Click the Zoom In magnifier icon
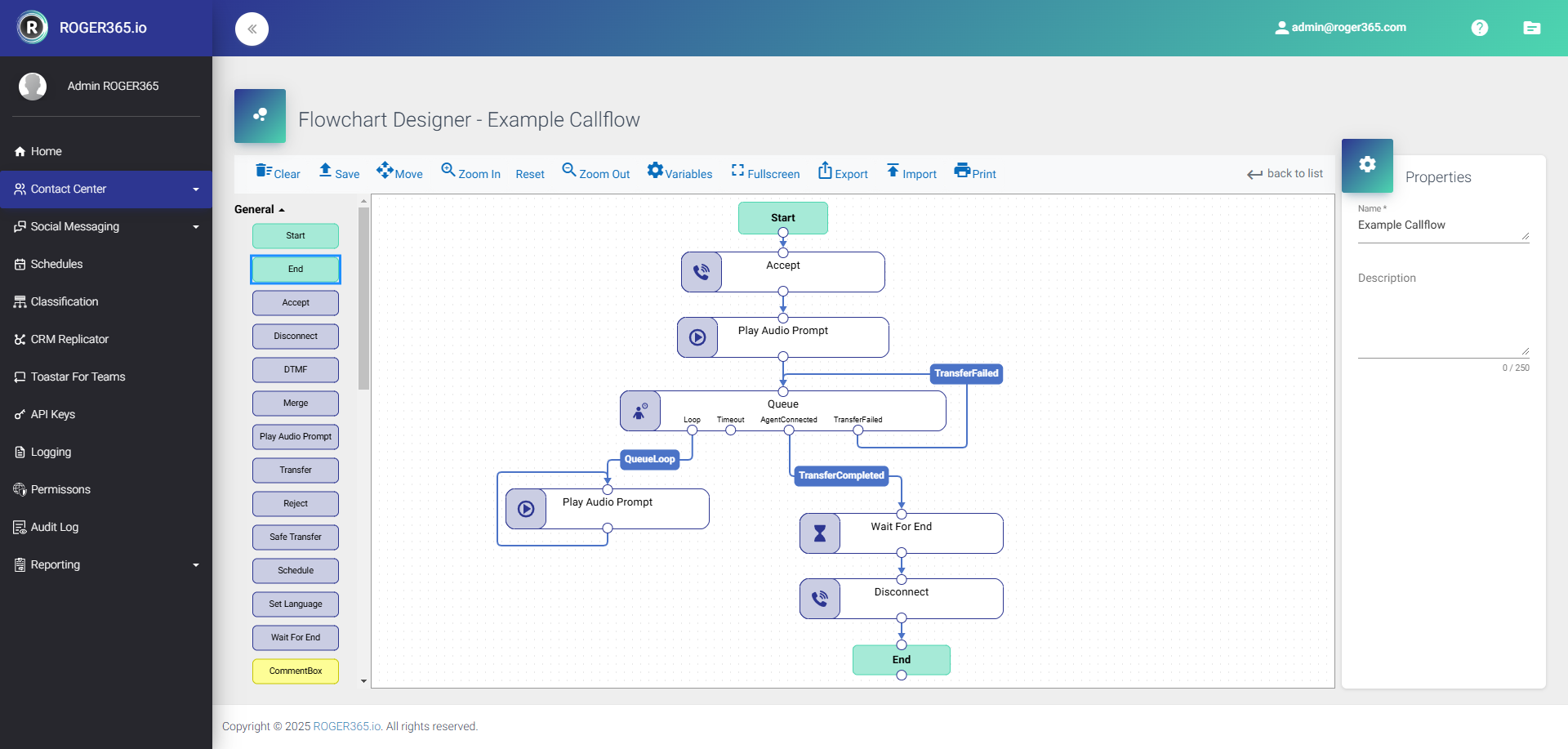Image resolution: width=1568 pixels, height=749 pixels. point(448,170)
